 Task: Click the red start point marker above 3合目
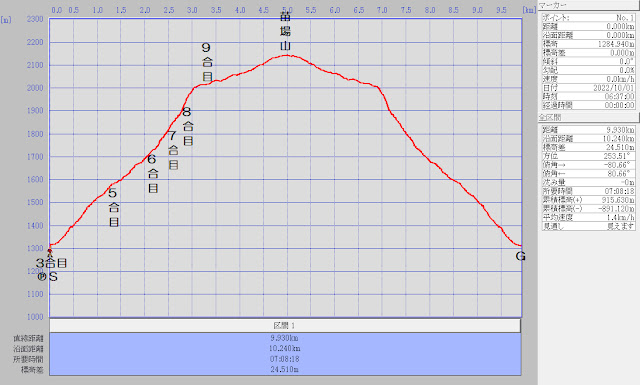(x=50, y=251)
